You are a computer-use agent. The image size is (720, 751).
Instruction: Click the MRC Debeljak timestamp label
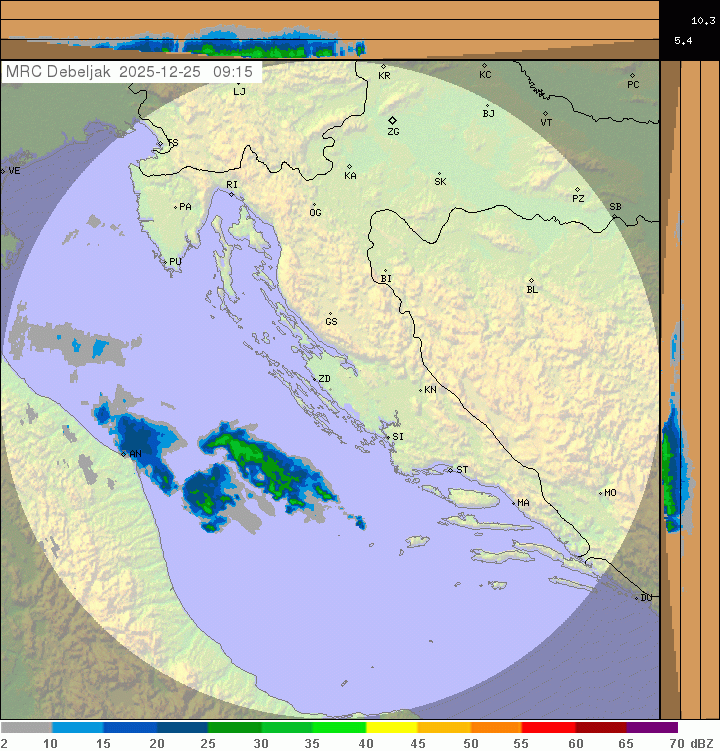click(130, 72)
